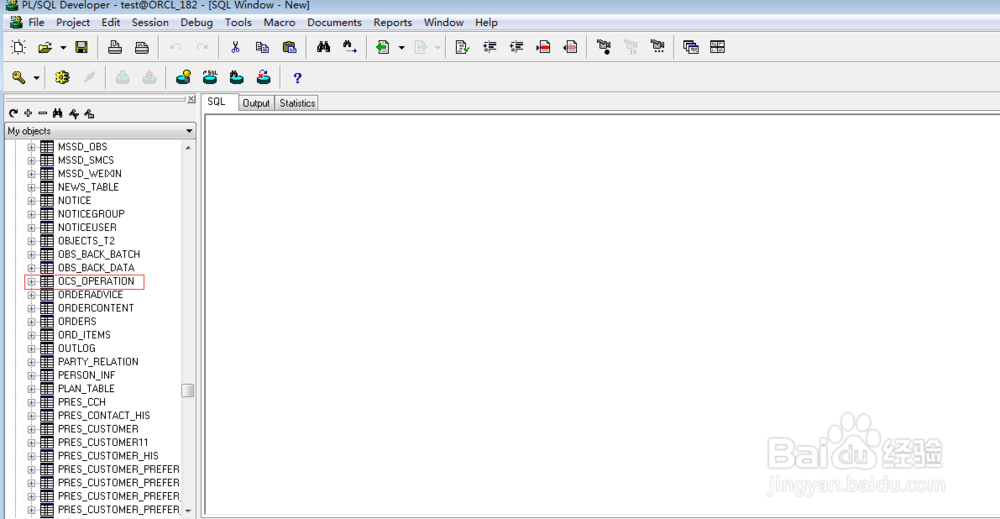Click the Log on key icon

coord(18,78)
